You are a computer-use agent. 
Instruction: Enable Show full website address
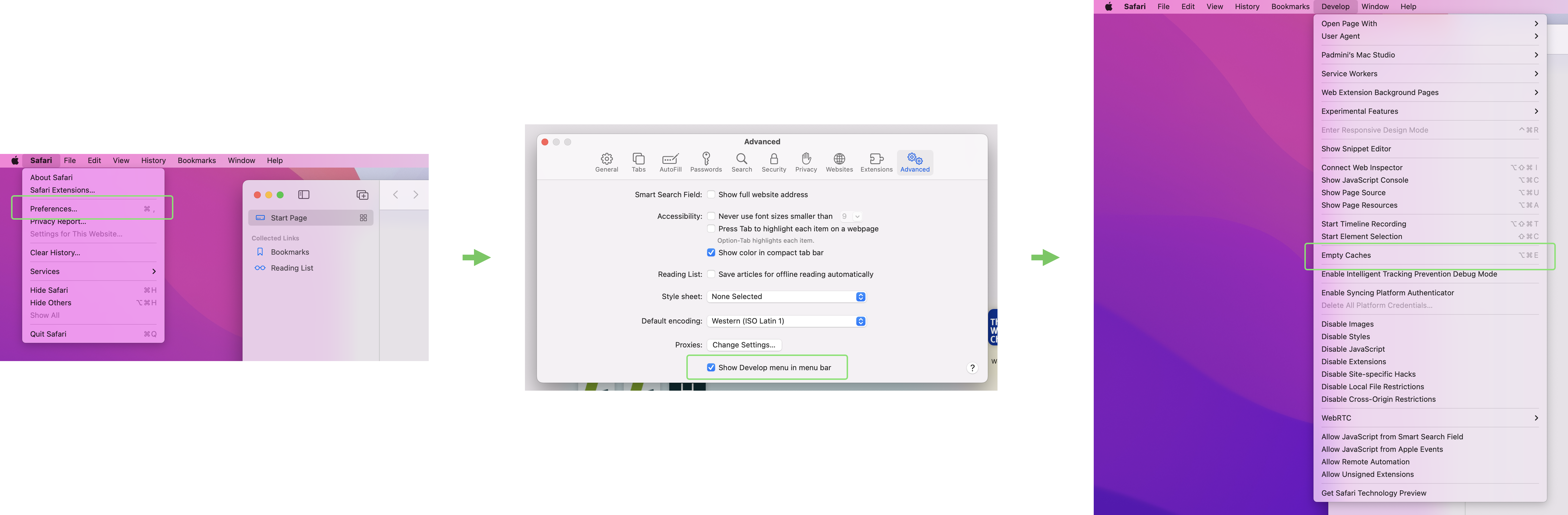point(711,195)
